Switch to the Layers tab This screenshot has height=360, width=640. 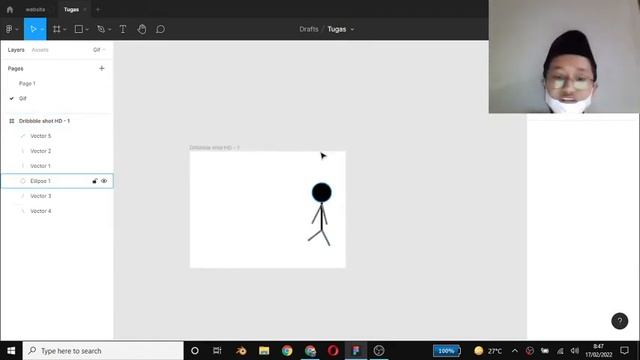[x=16, y=50]
